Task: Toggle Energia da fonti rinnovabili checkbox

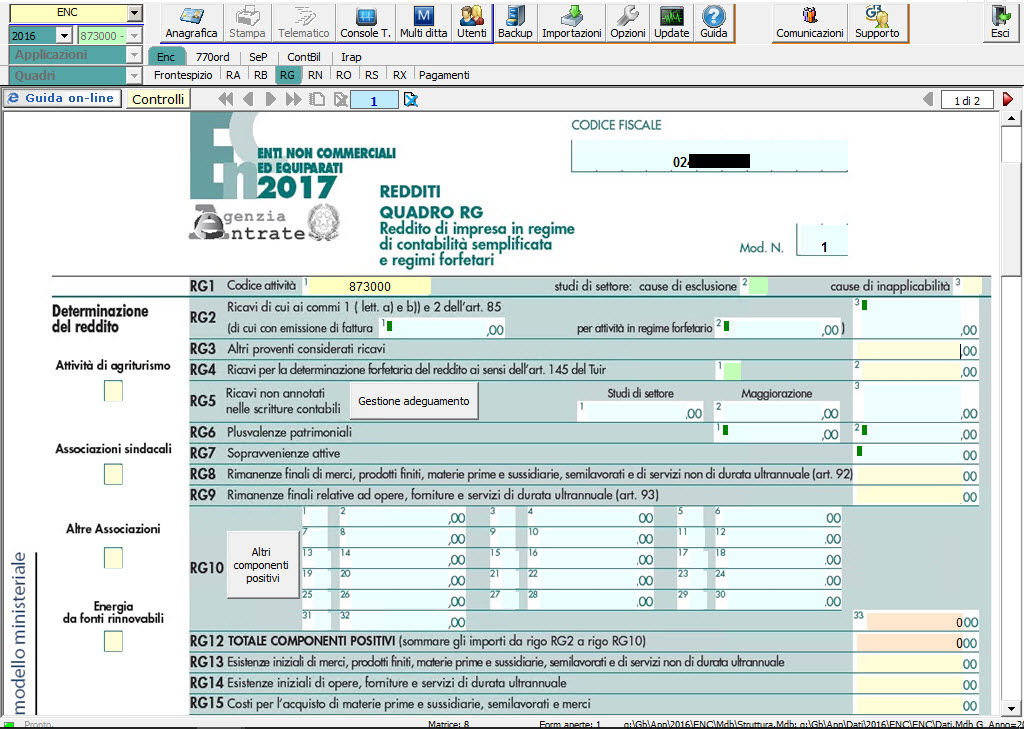Action: [x=113, y=641]
